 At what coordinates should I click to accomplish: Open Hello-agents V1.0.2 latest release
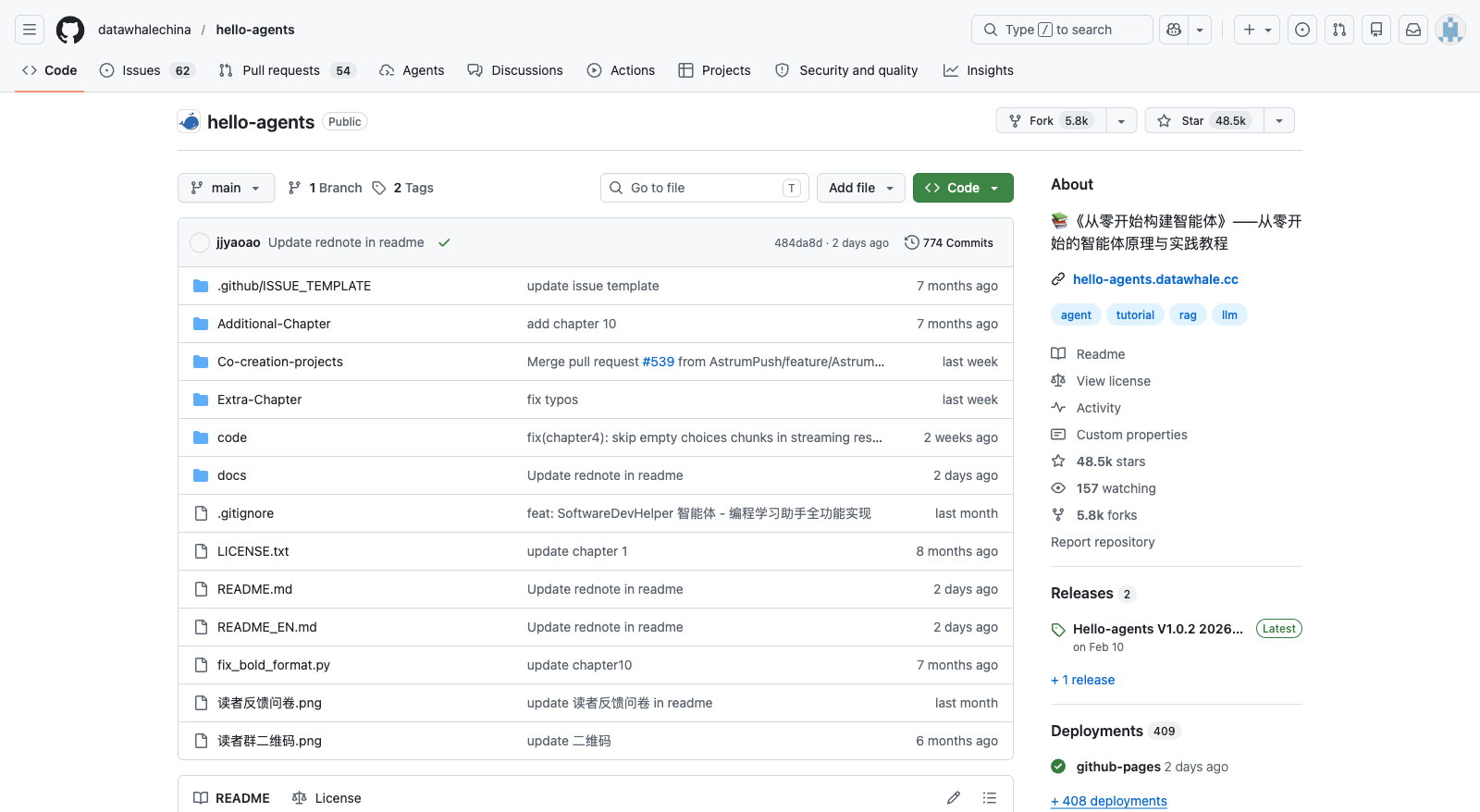pyautogui.click(x=1158, y=629)
